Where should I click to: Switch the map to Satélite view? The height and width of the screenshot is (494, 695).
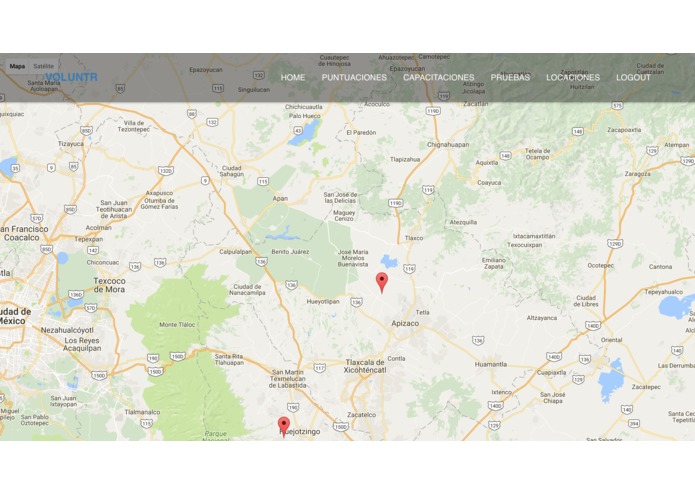[x=43, y=66]
